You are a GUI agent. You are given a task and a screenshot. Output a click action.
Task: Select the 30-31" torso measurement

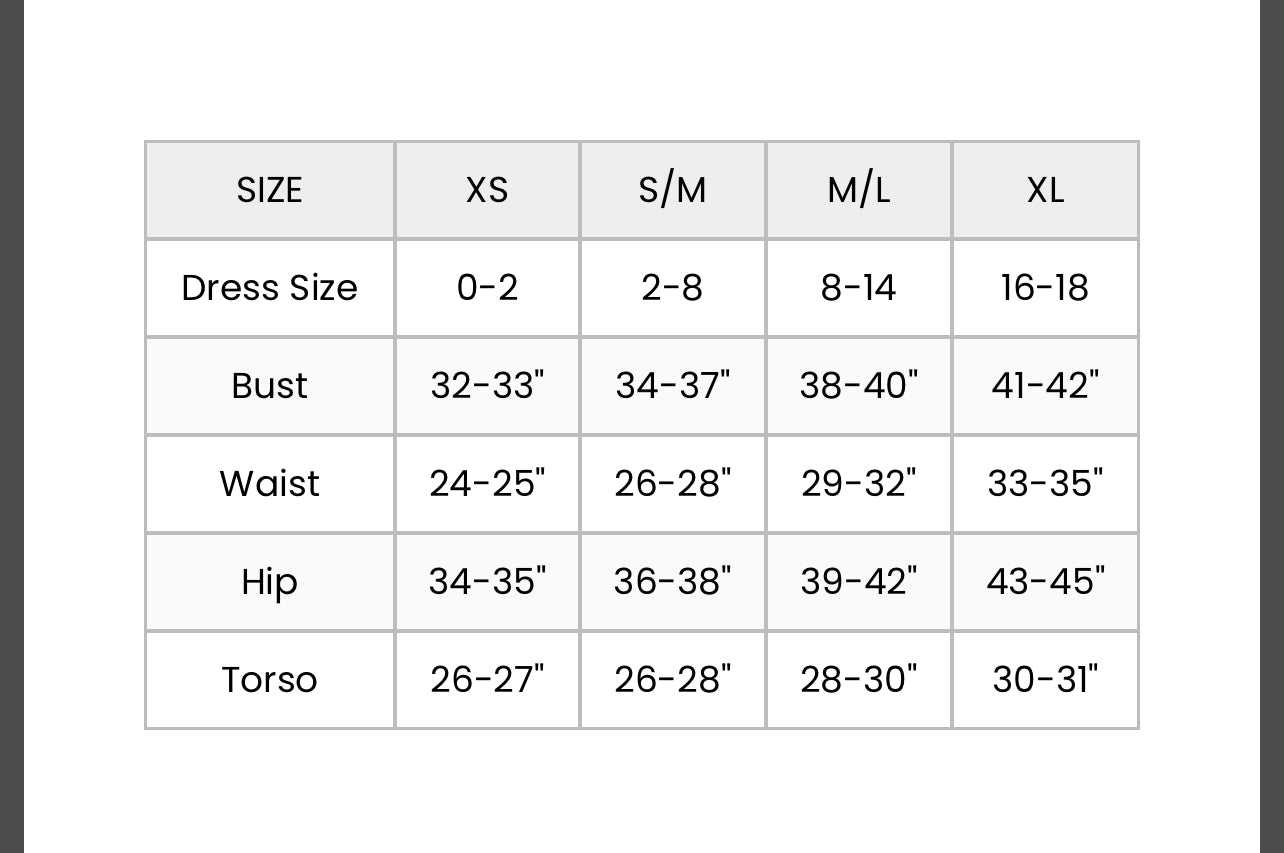point(1045,680)
